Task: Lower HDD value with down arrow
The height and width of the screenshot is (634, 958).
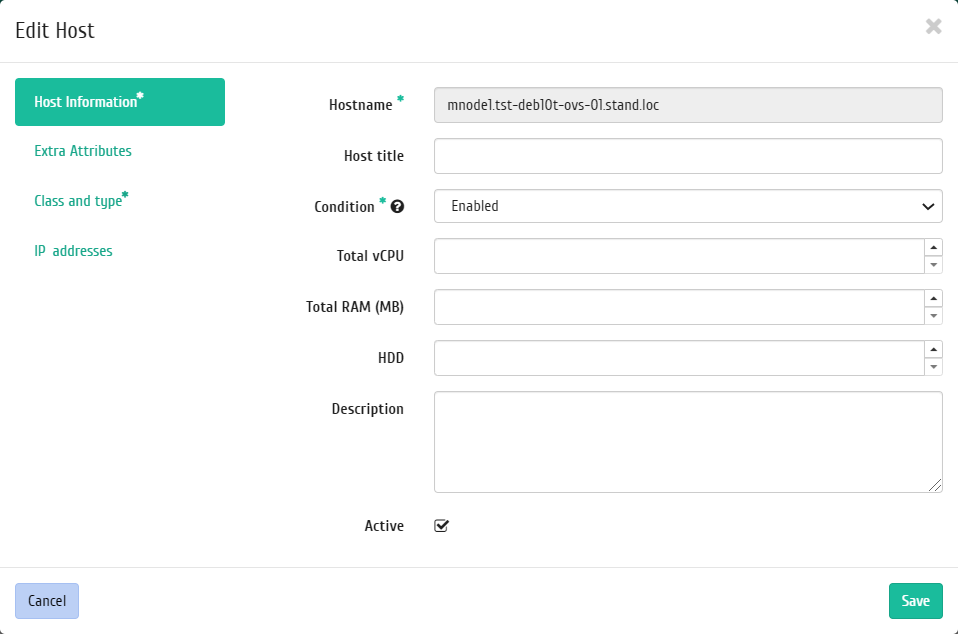Action: click(x=933, y=366)
